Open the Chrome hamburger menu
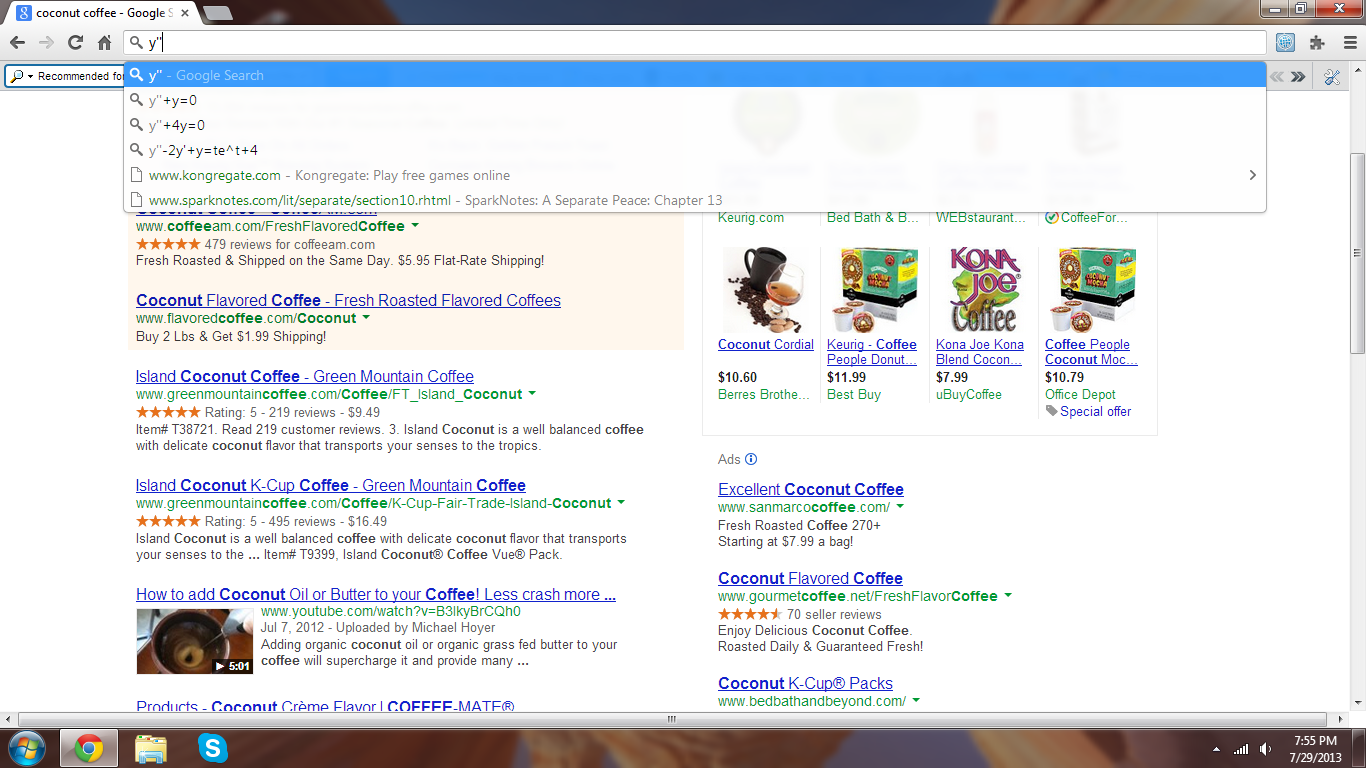 pos(1347,43)
